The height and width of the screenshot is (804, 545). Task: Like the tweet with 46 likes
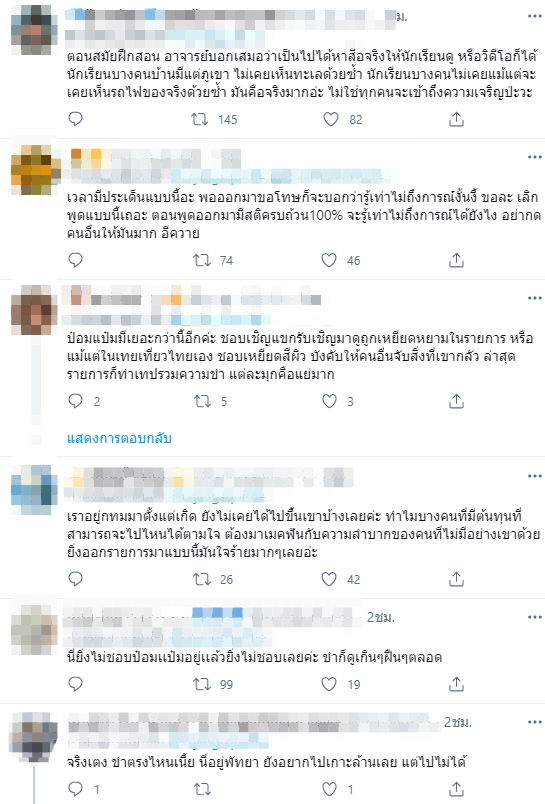pos(329,260)
